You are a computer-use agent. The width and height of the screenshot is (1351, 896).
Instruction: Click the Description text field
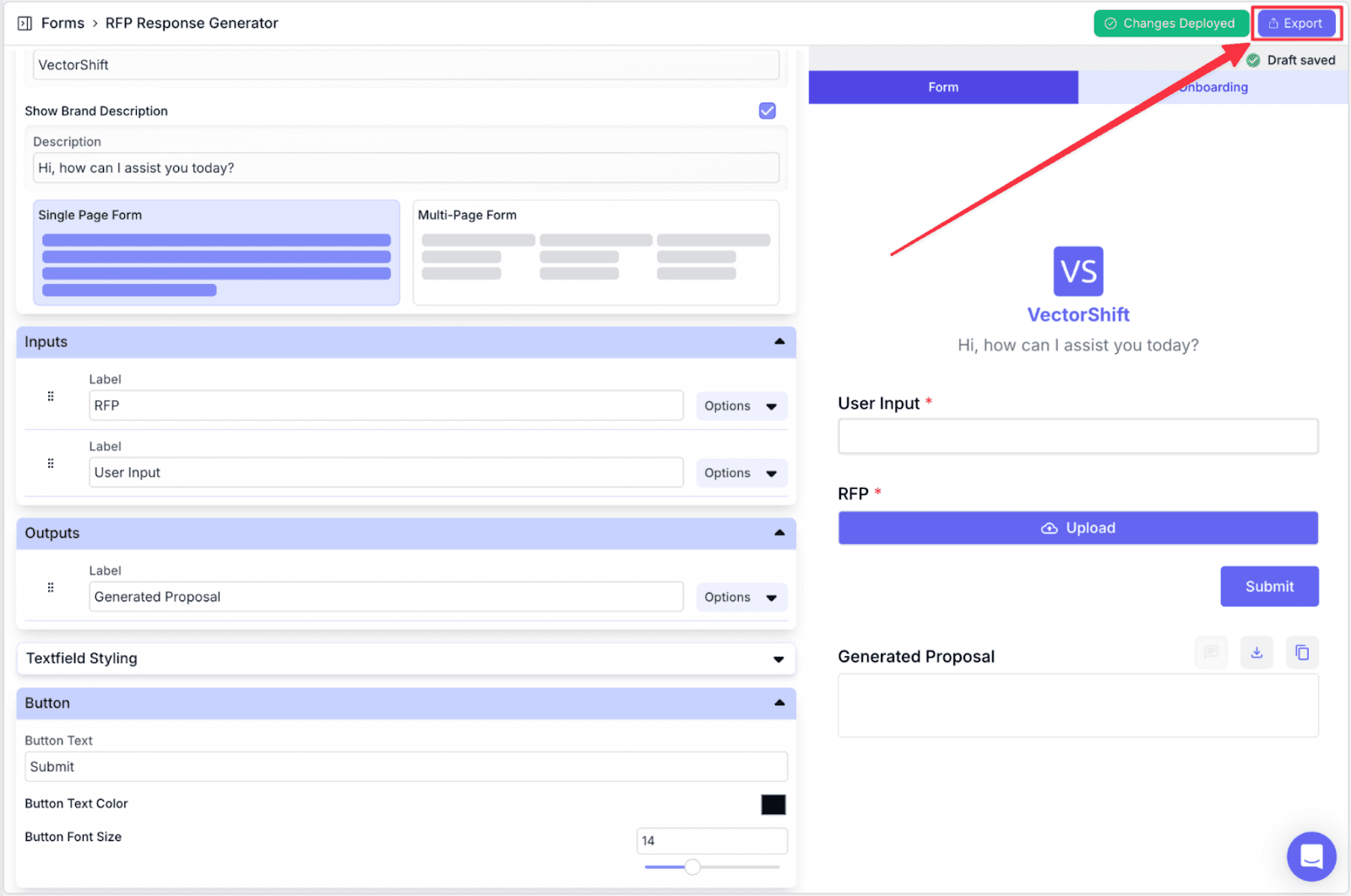(406, 168)
